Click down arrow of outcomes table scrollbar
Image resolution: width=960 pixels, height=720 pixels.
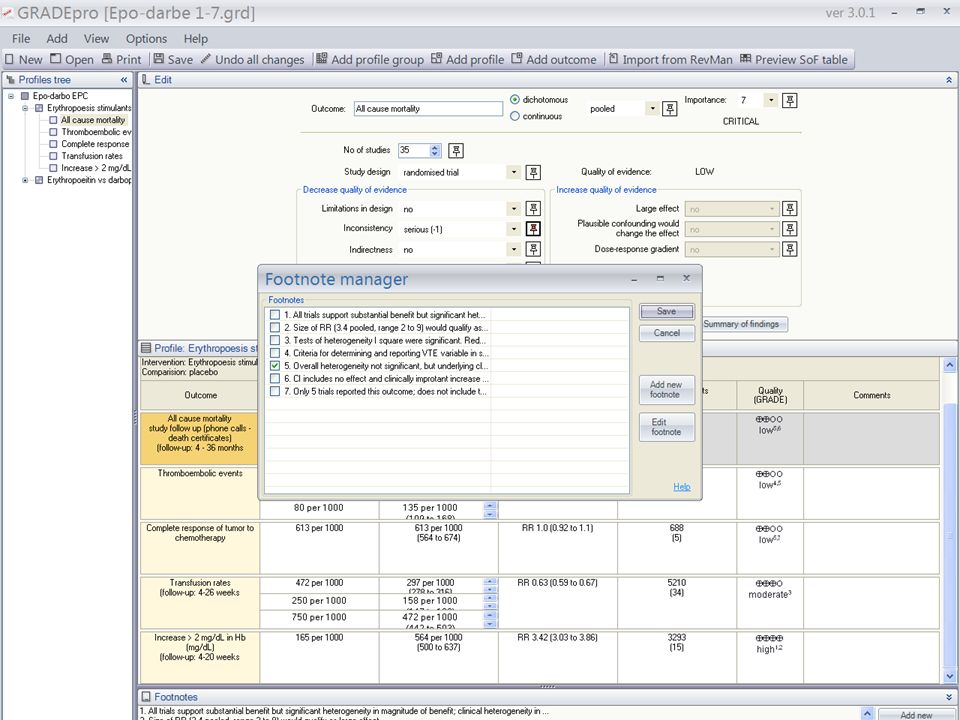(x=950, y=676)
